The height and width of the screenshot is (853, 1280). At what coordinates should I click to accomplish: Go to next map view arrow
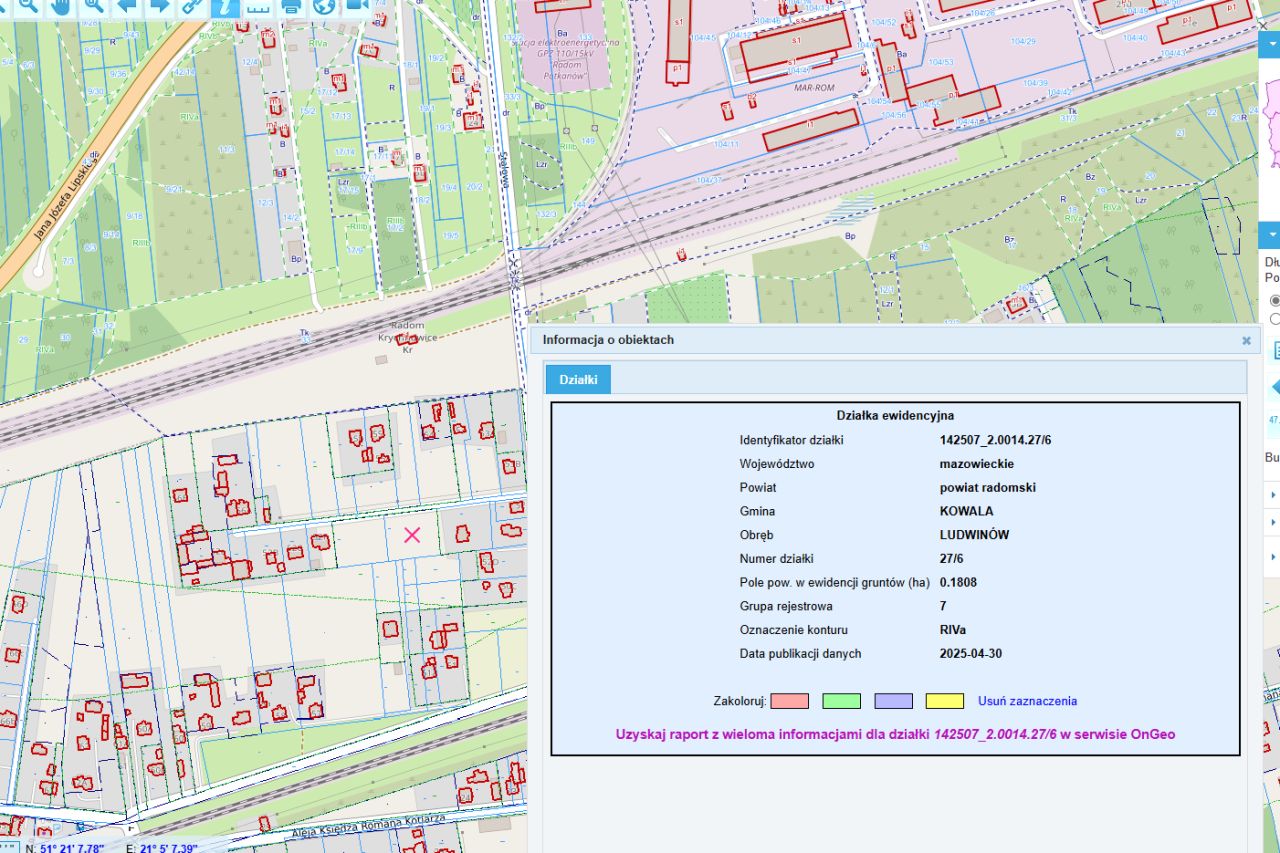(x=160, y=5)
